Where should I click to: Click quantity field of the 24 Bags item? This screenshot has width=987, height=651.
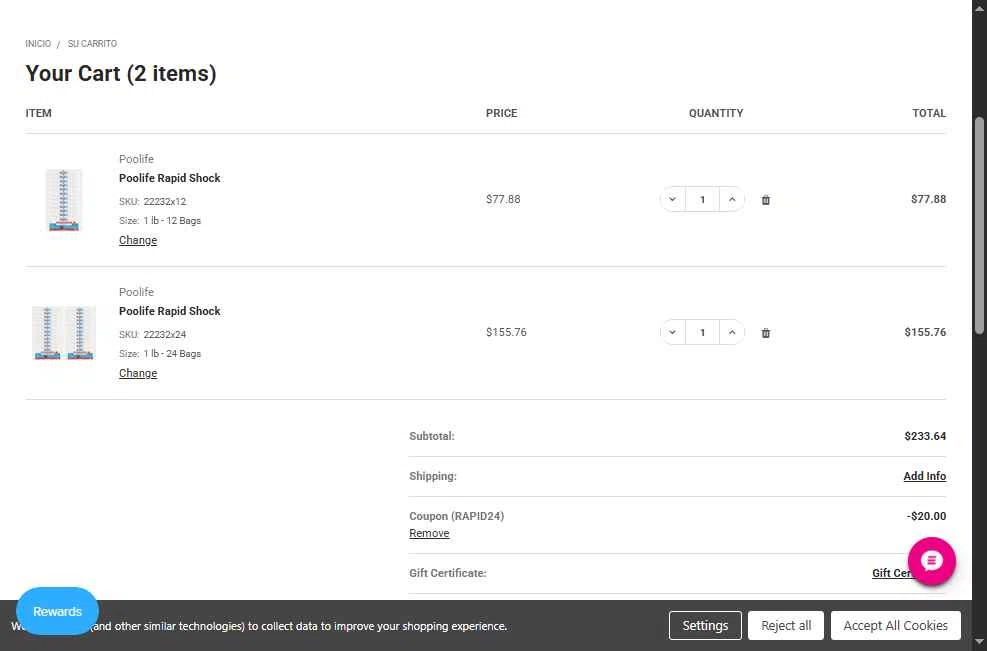[702, 332]
